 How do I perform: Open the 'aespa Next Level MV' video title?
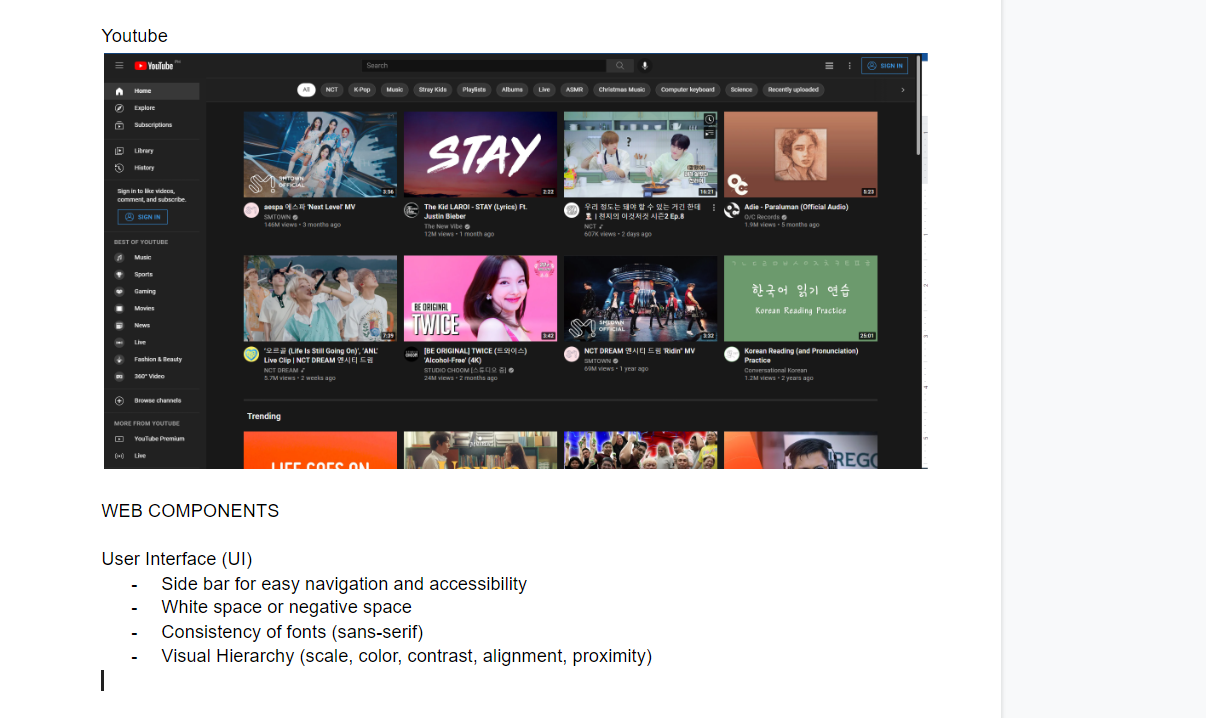(x=310, y=207)
